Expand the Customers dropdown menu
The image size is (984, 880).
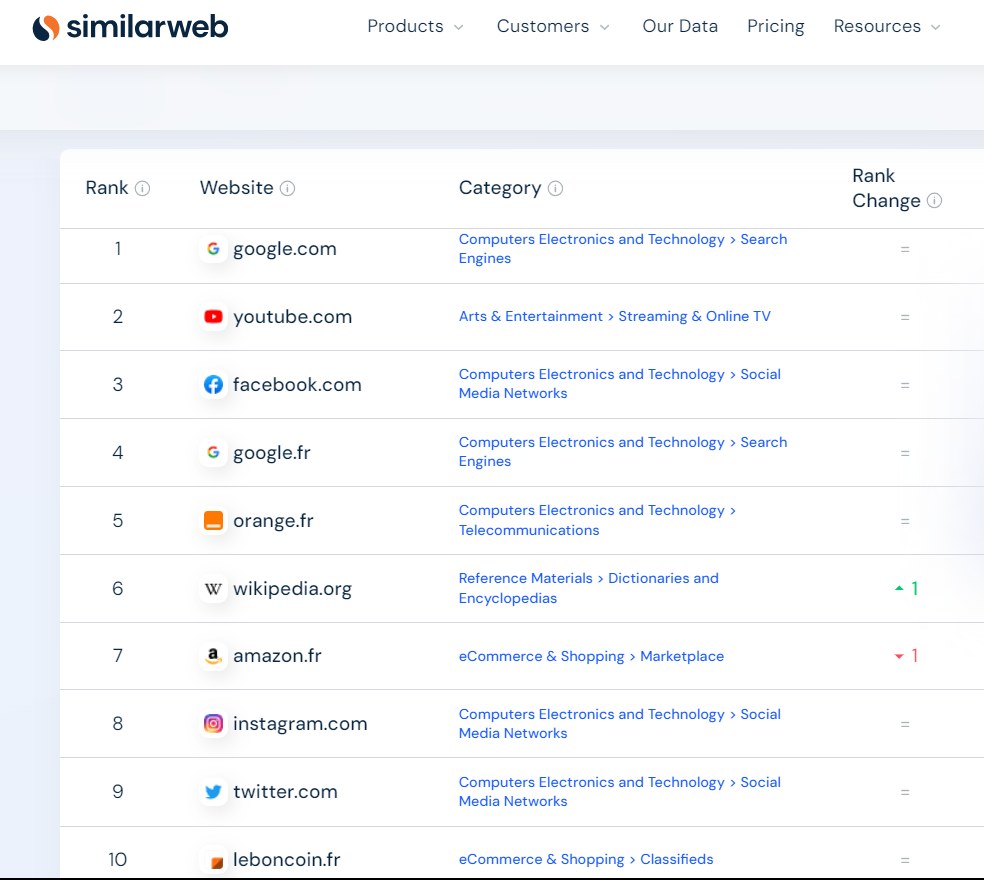pyautogui.click(x=553, y=26)
